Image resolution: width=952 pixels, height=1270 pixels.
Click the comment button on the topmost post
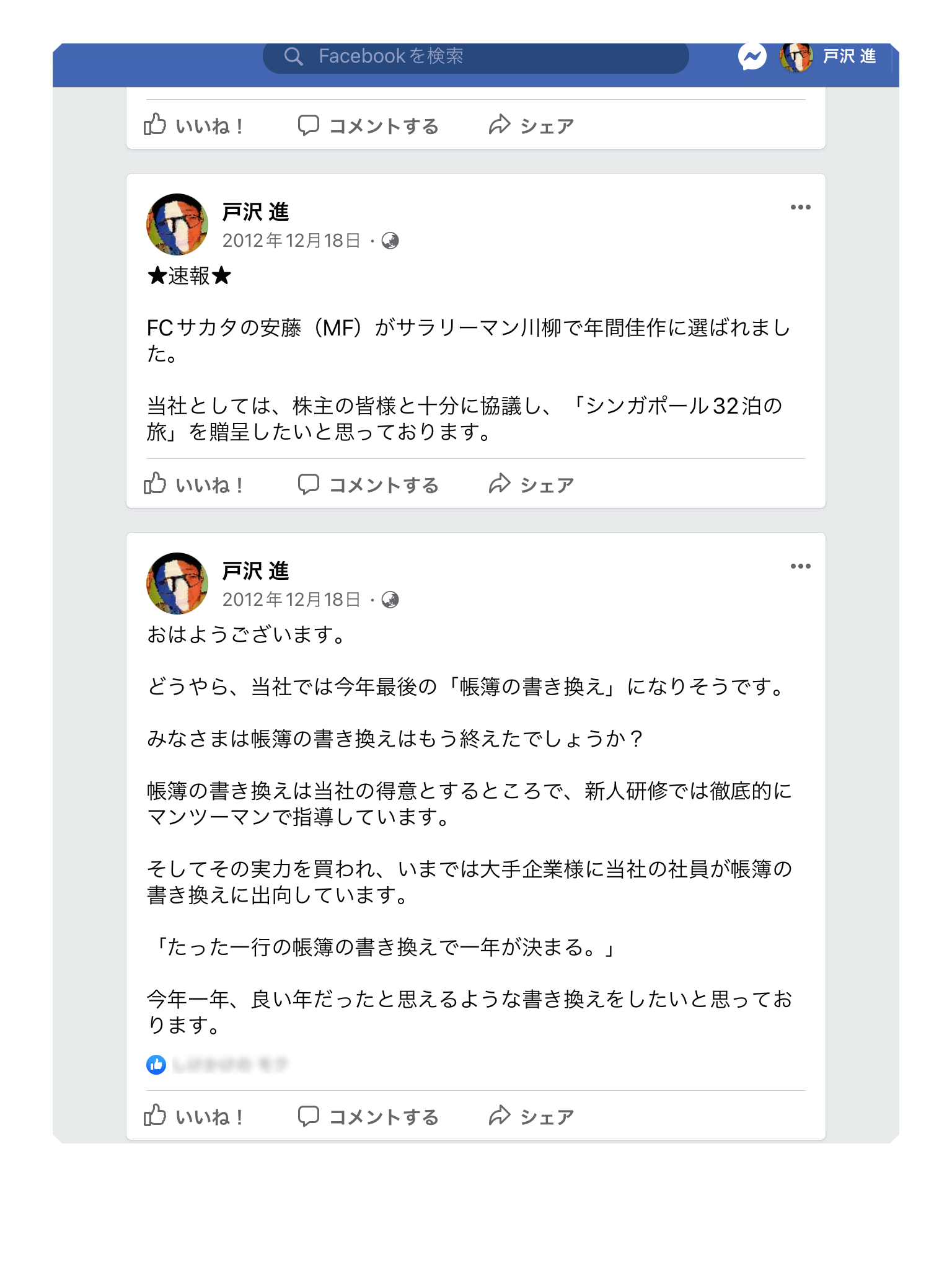[x=368, y=126]
